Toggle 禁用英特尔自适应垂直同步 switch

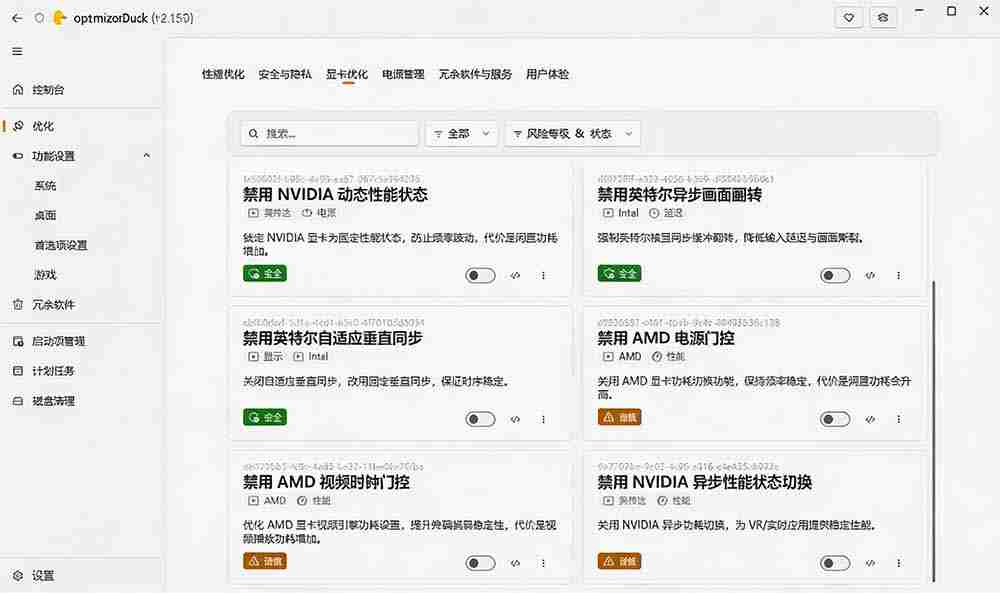coord(480,420)
